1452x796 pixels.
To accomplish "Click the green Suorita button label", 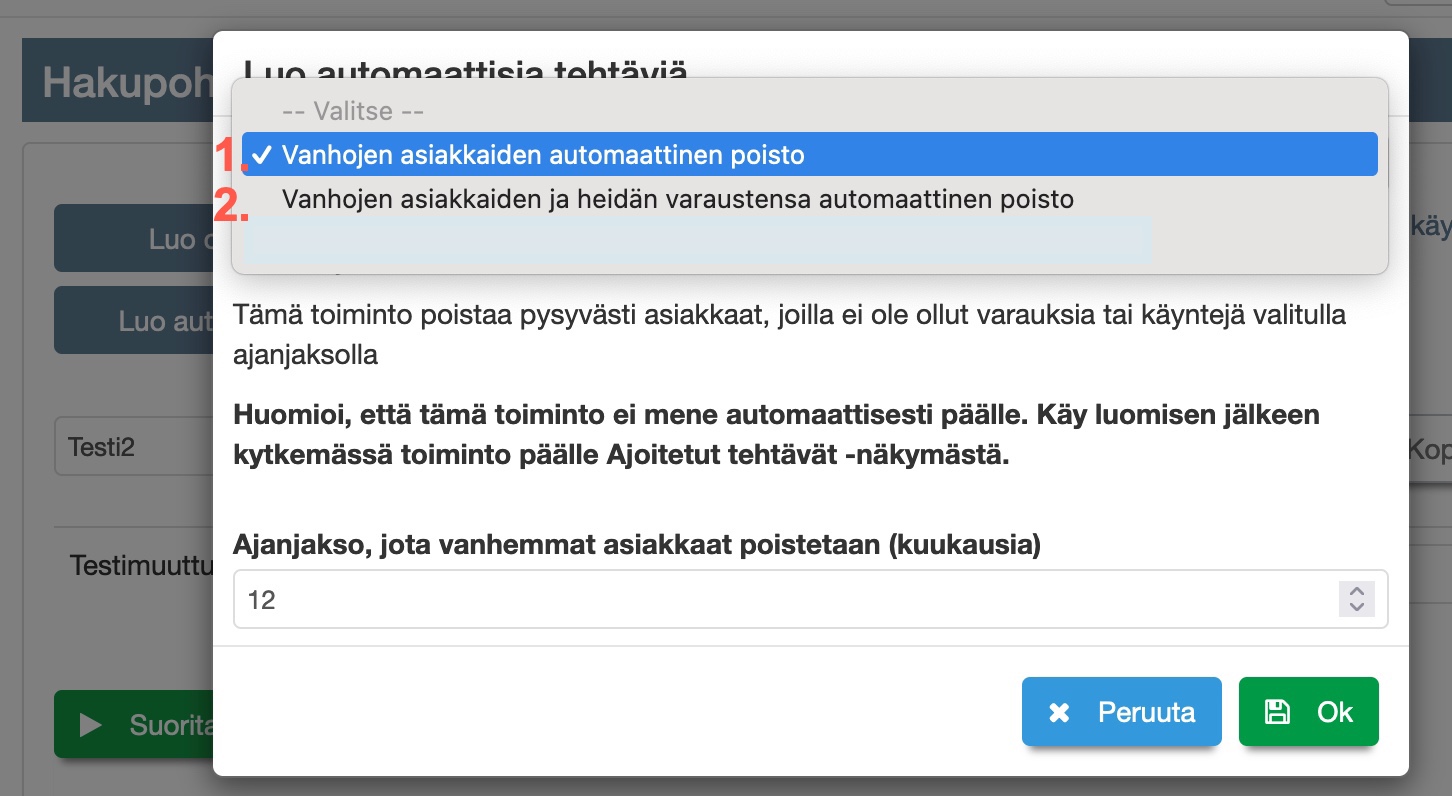I will click(x=170, y=725).
